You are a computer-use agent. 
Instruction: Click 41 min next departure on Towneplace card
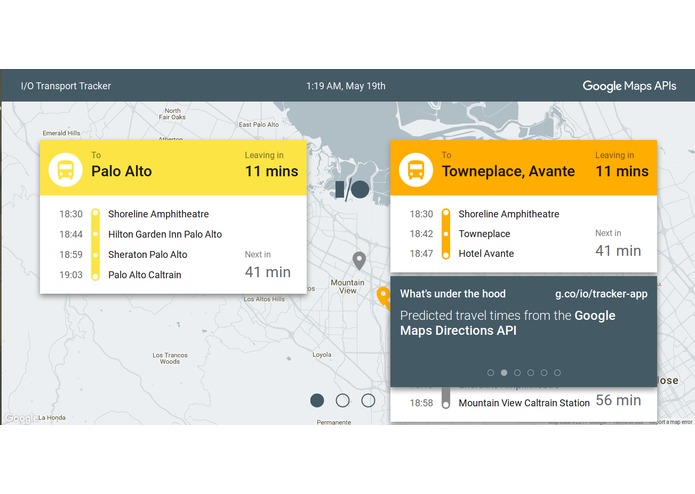618,251
